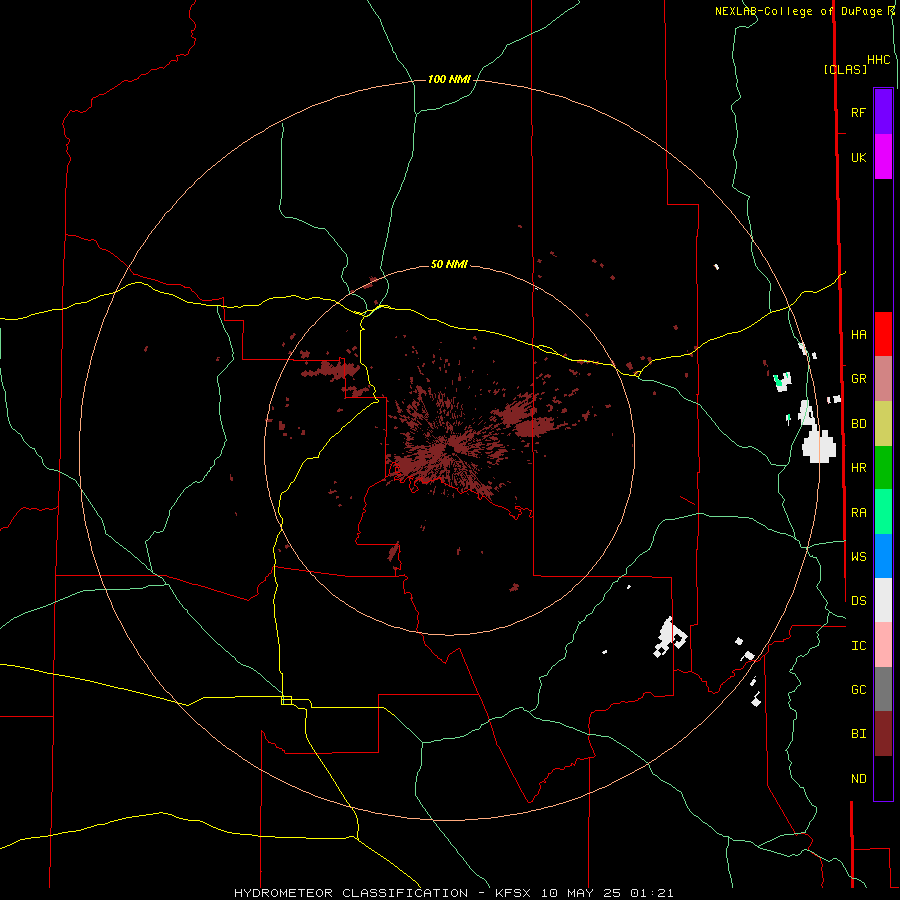Click the gray GC legend swatch

tap(883, 689)
